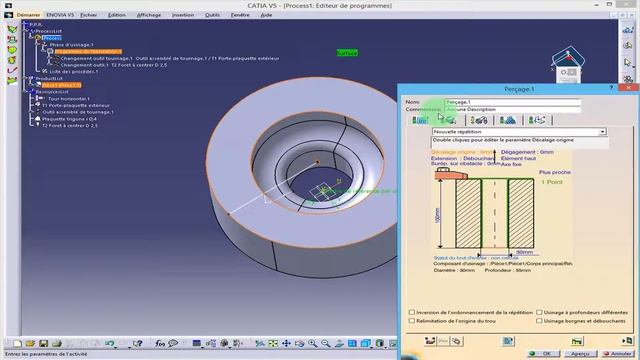
Task: Select T2 Foret à centrer D 2,5 resource
Action: click(70, 126)
